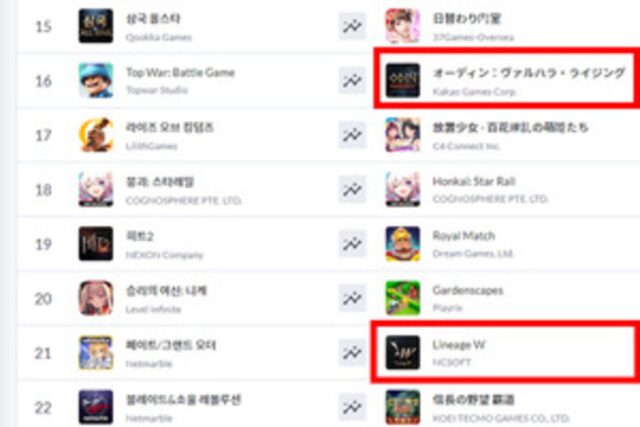Open the Lineage W title link

click(459, 345)
